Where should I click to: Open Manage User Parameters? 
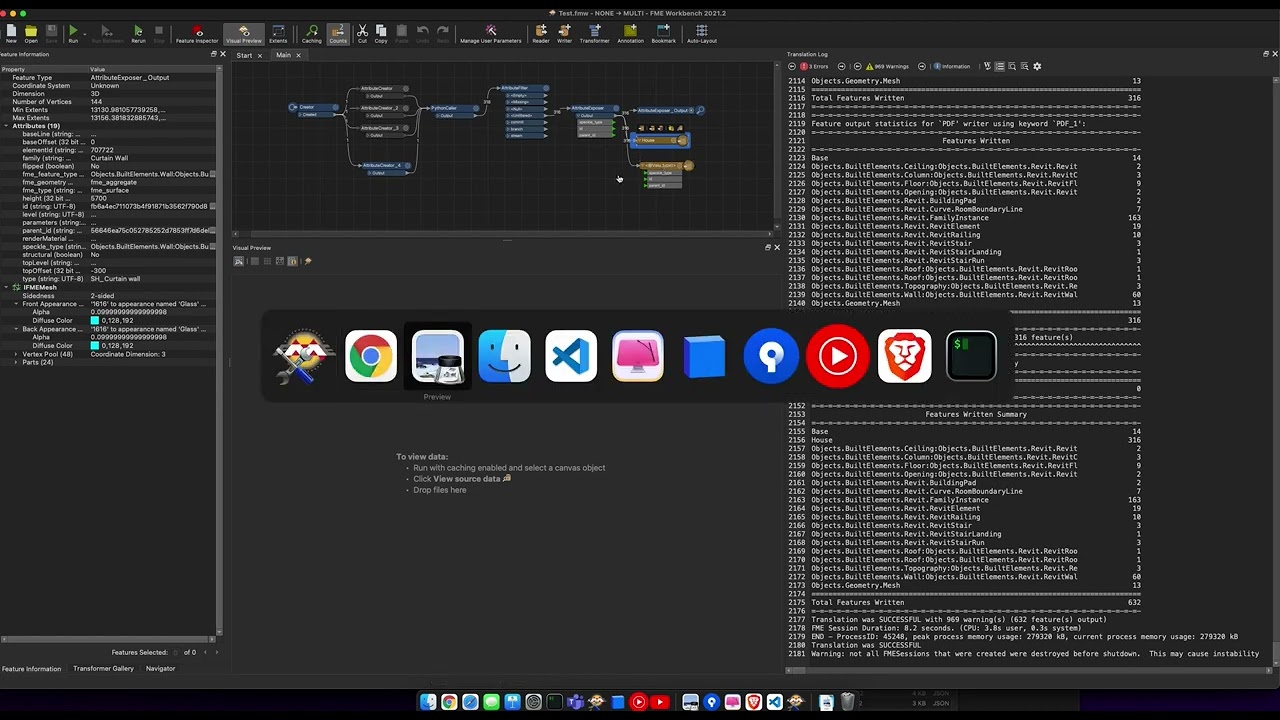490,33
